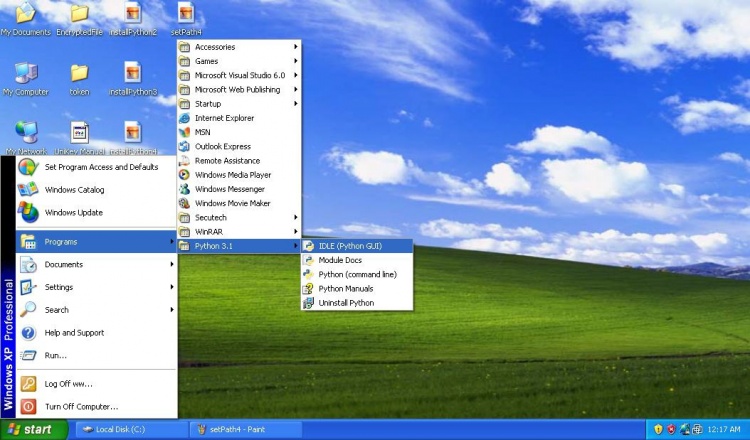Click the Python Manuals help icon
Screen dimensions: 750x440
[309, 288]
